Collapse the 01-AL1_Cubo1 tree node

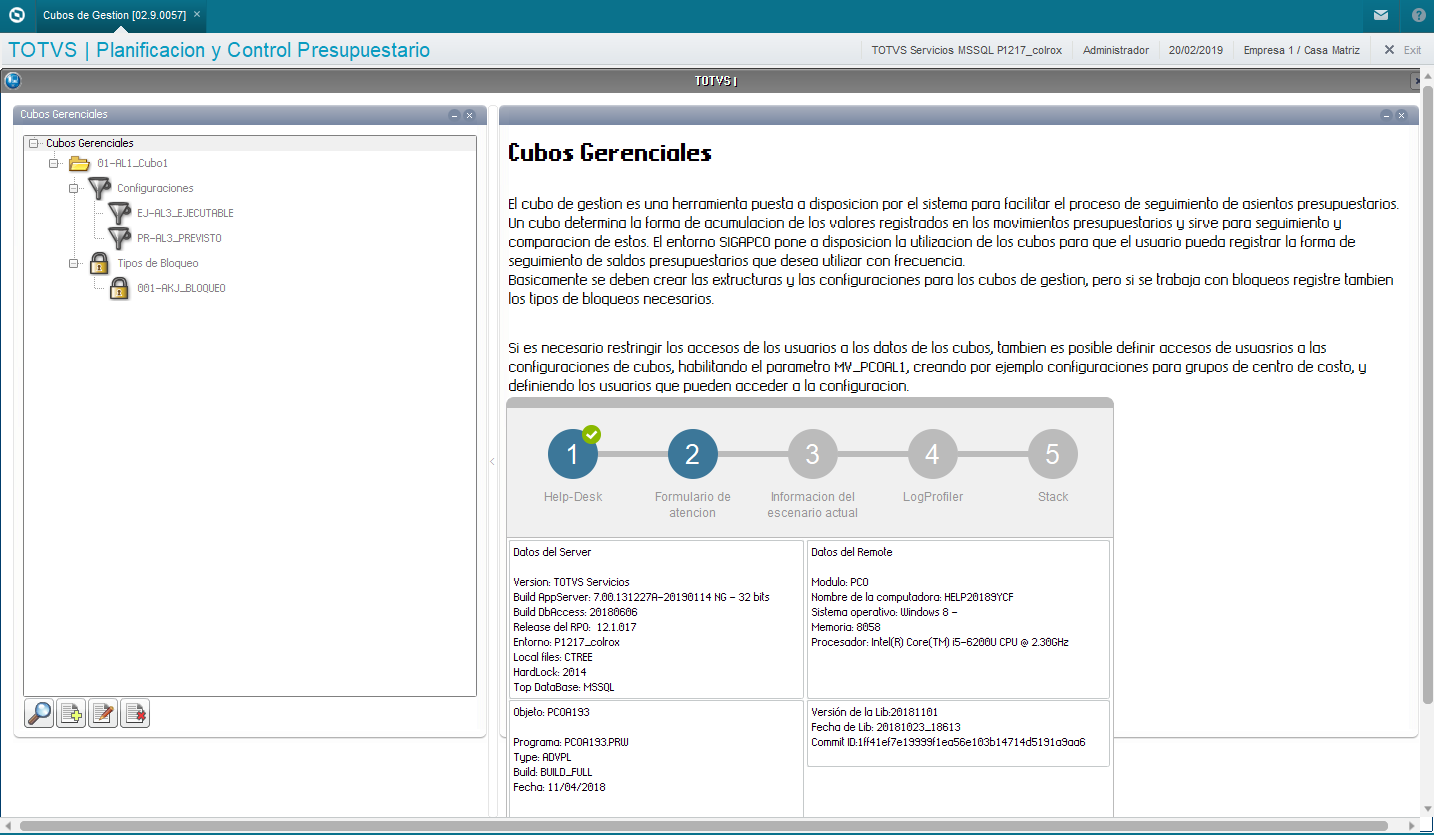(54, 163)
